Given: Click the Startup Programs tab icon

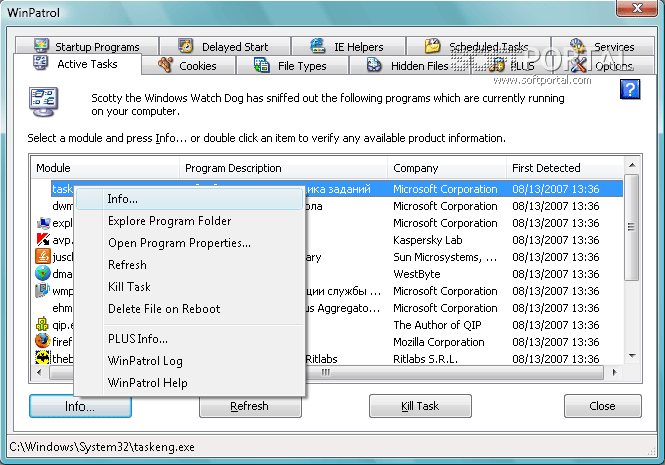Looking at the screenshot, I should click(x=41, y=46).
